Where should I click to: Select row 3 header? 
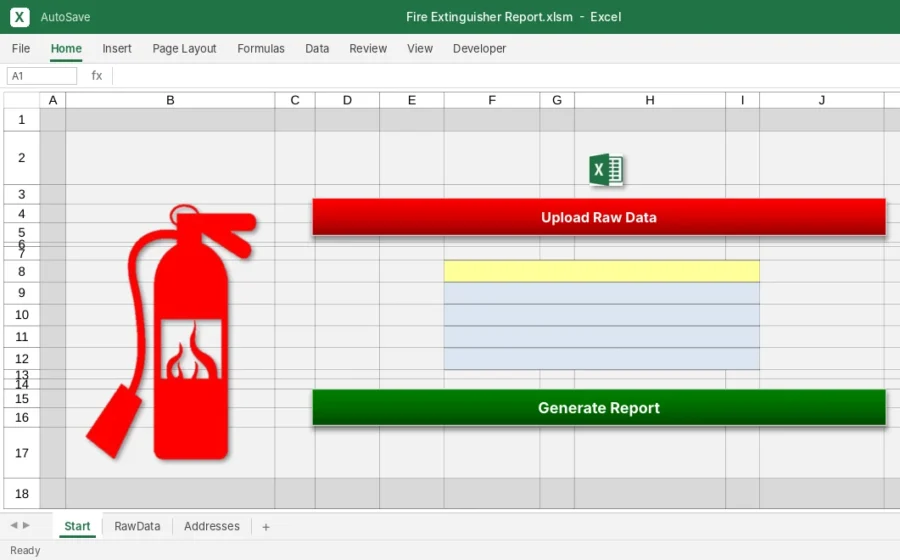[x=22, y=194]
